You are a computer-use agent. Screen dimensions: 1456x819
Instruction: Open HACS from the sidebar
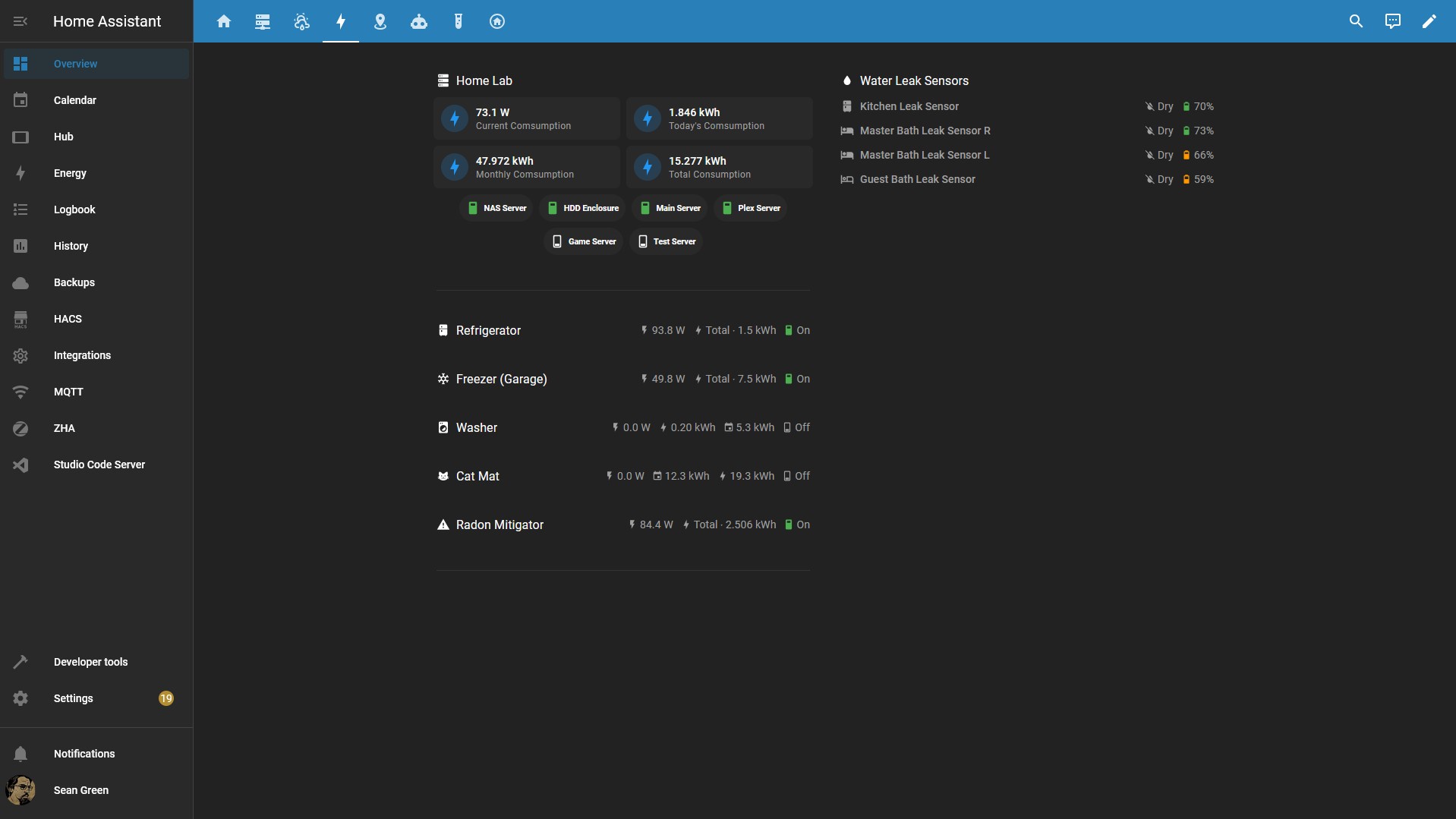96,319
